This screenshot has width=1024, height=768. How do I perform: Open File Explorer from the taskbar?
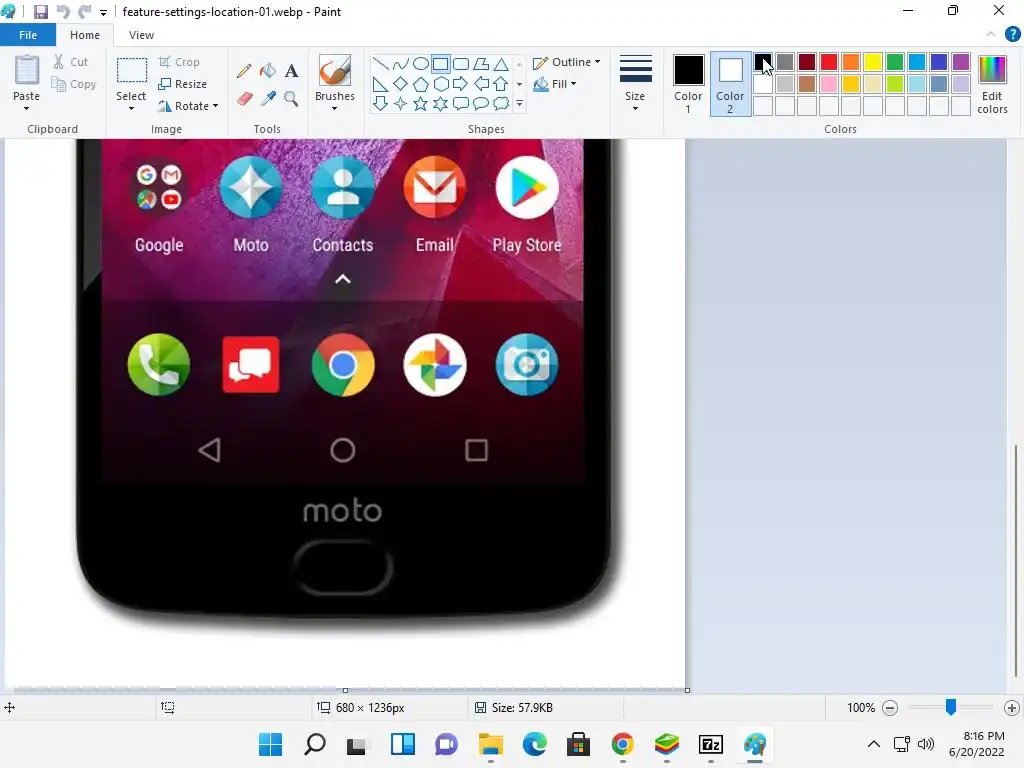coord(490,744)
